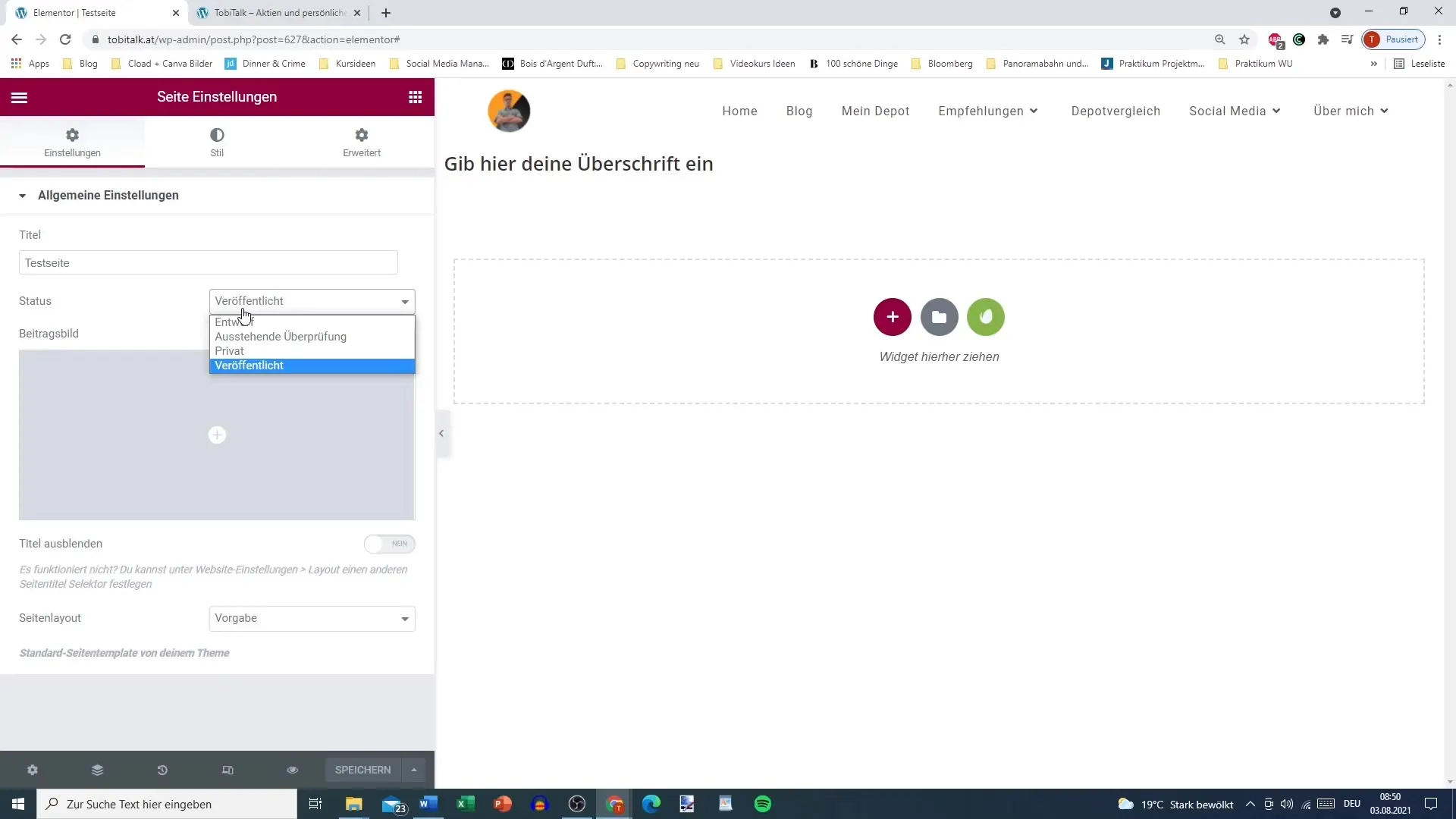Open the Mein Depot nav item
The image size is (1456, 819).
(x=875, y=111)
